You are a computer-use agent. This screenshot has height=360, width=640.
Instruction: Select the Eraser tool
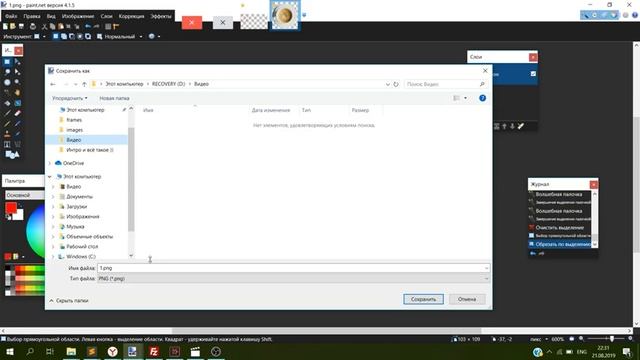click(x=18, y=113)
